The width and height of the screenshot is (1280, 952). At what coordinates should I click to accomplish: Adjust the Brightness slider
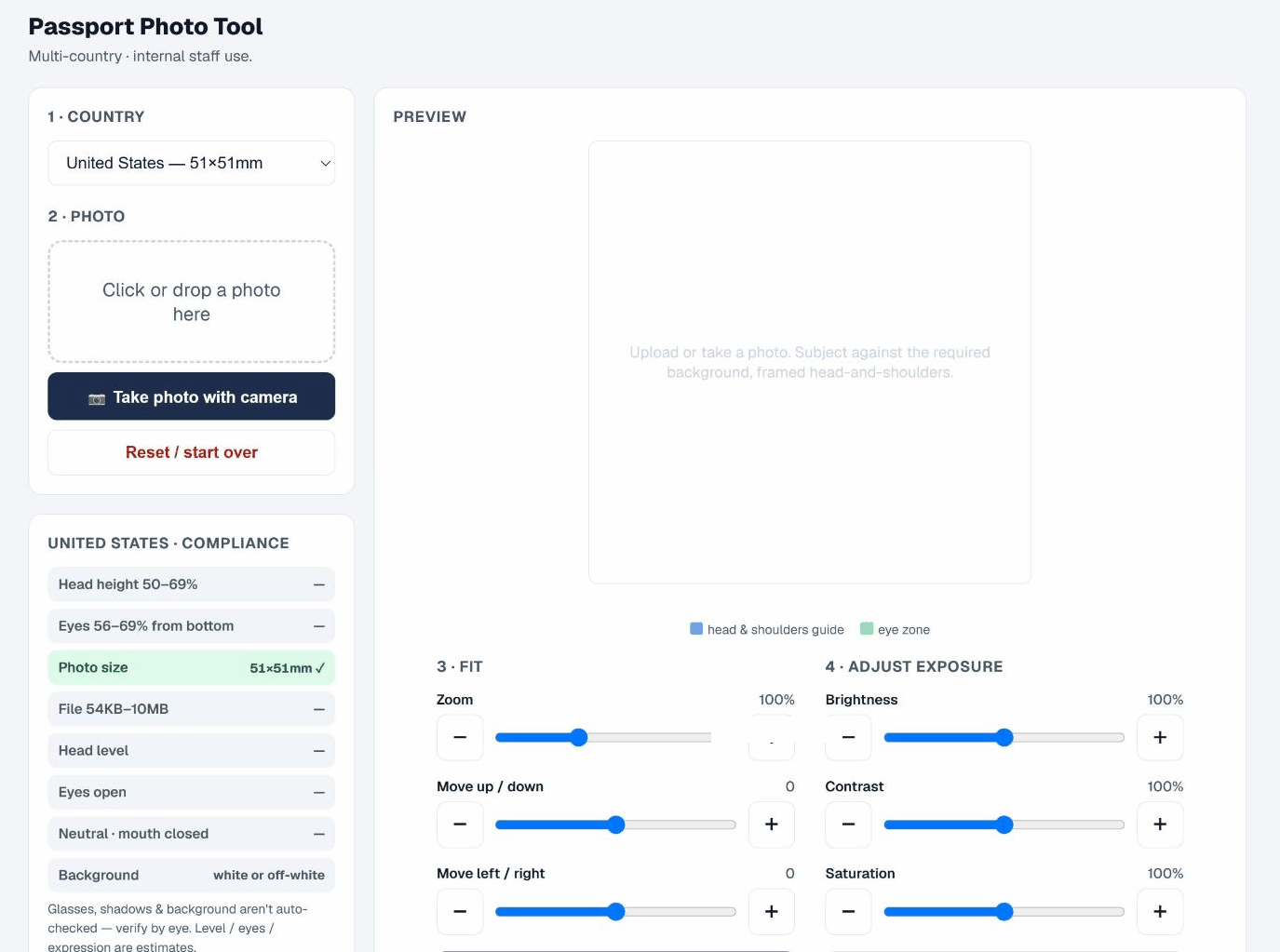pyautogui.click(x=1004, y=737)
